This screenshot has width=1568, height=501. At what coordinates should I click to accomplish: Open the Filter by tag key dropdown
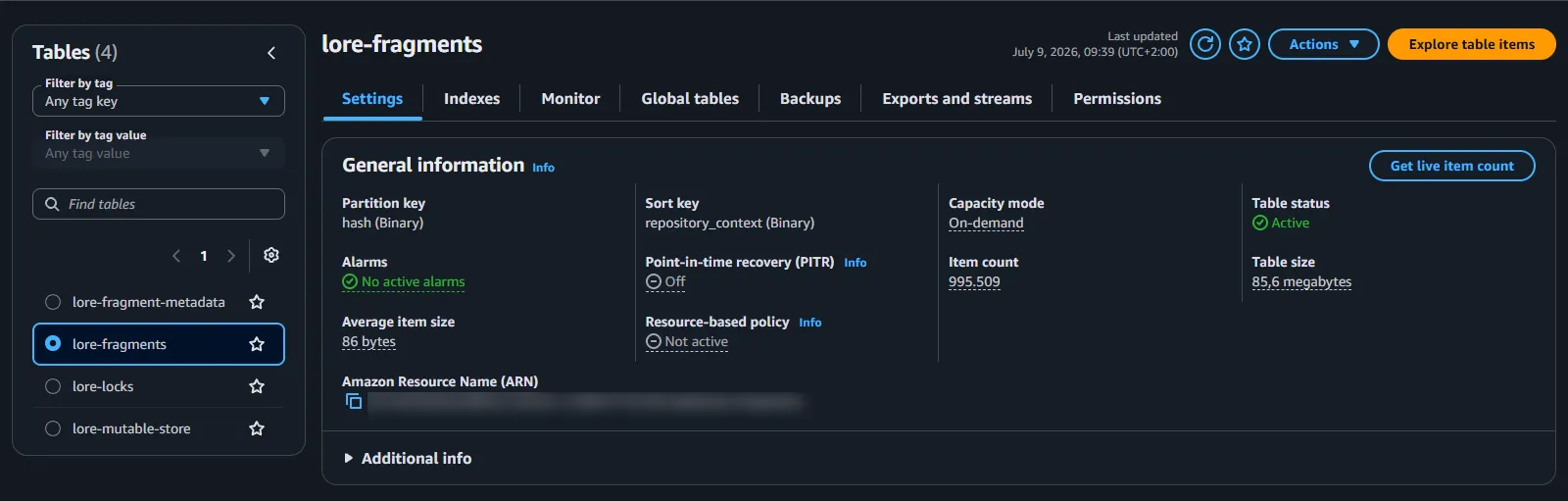159,101
